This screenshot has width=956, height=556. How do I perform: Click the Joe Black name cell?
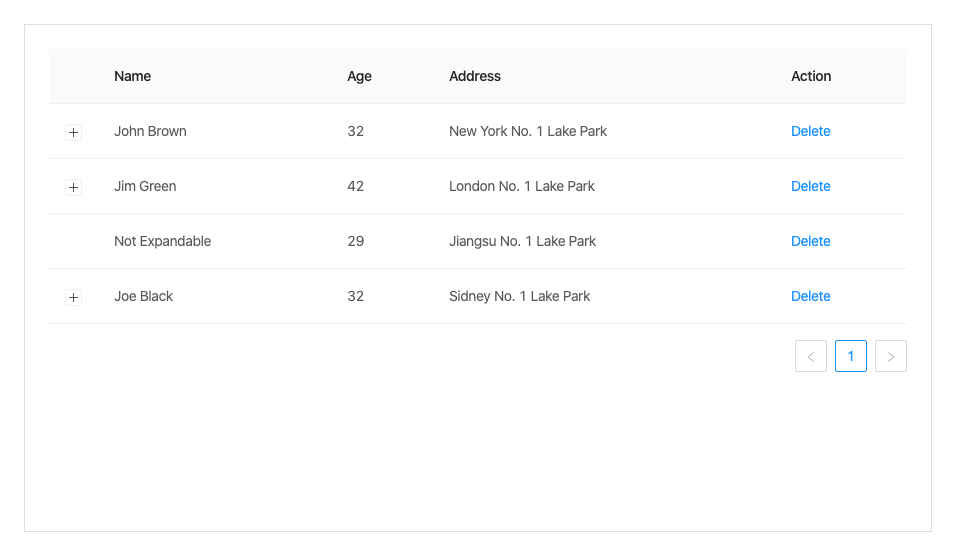[x=143, y=296]
